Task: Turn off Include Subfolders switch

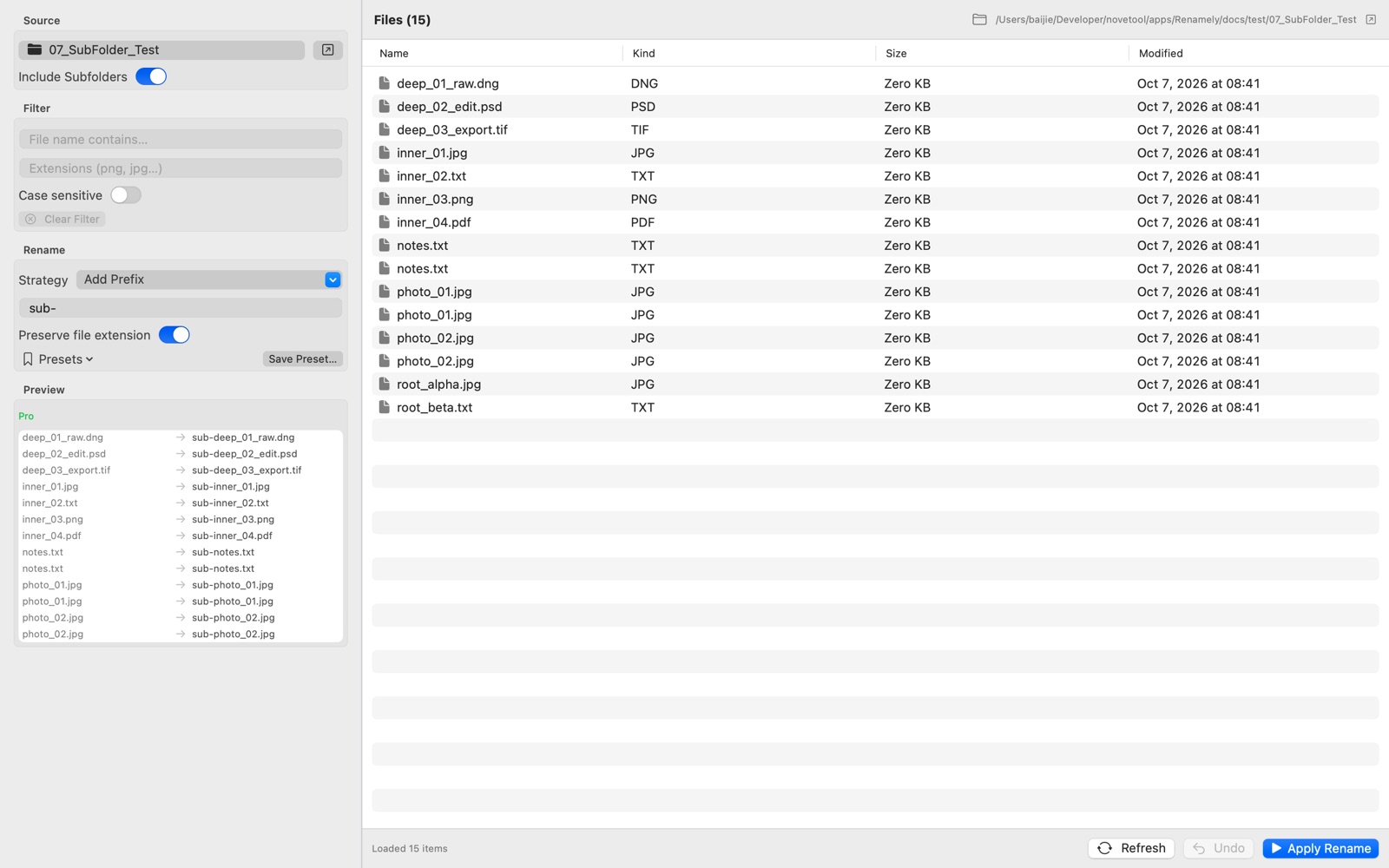Action: (x=151, y=76)
